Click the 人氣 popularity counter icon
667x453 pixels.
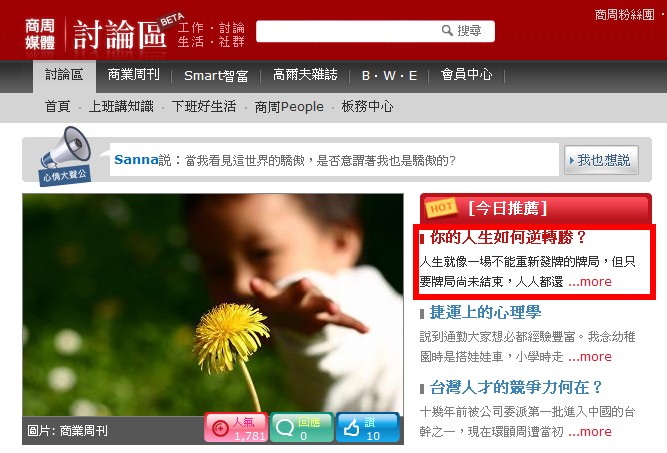coord(220,428)
